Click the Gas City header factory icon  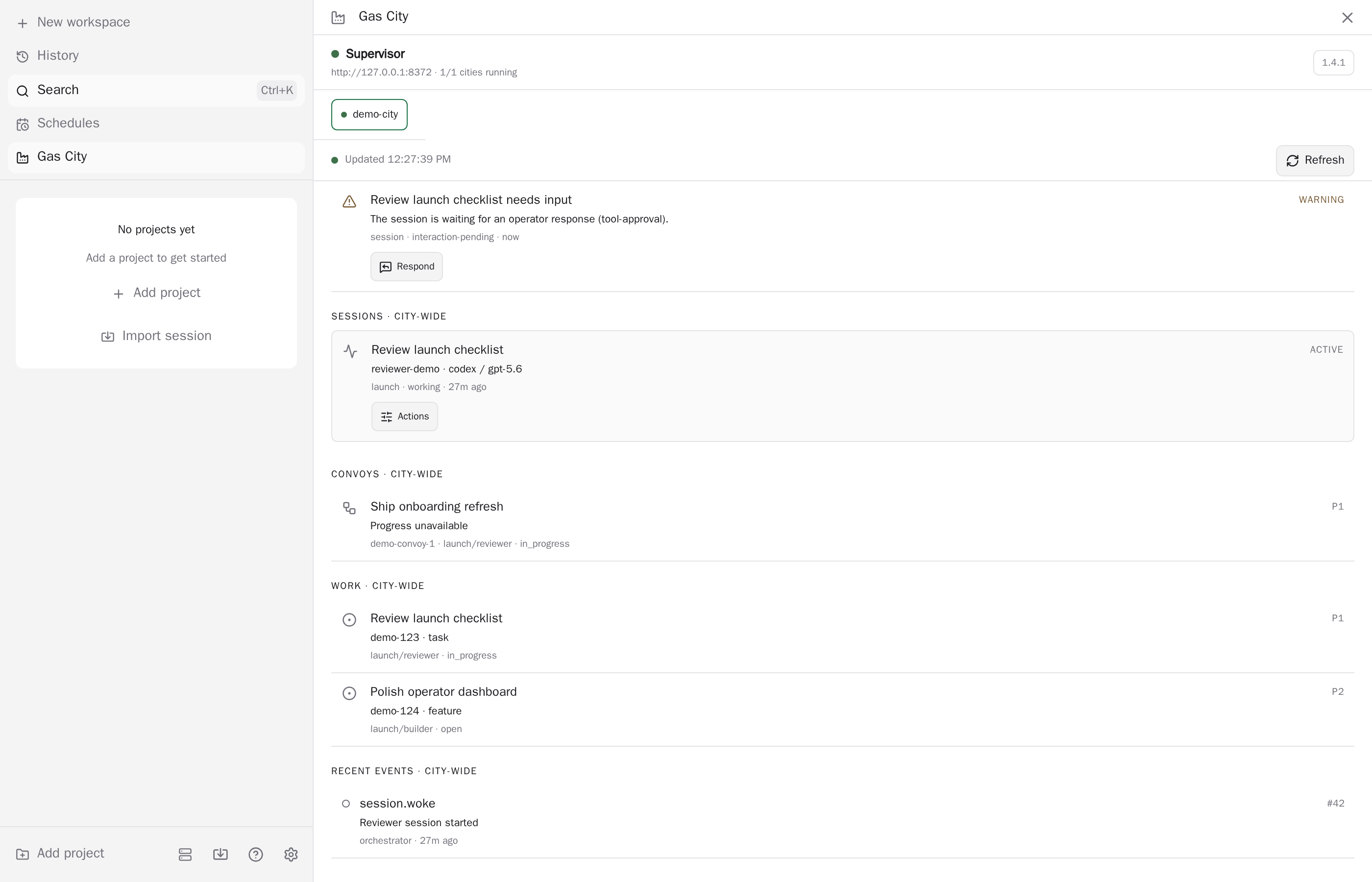tap(339, 17)
